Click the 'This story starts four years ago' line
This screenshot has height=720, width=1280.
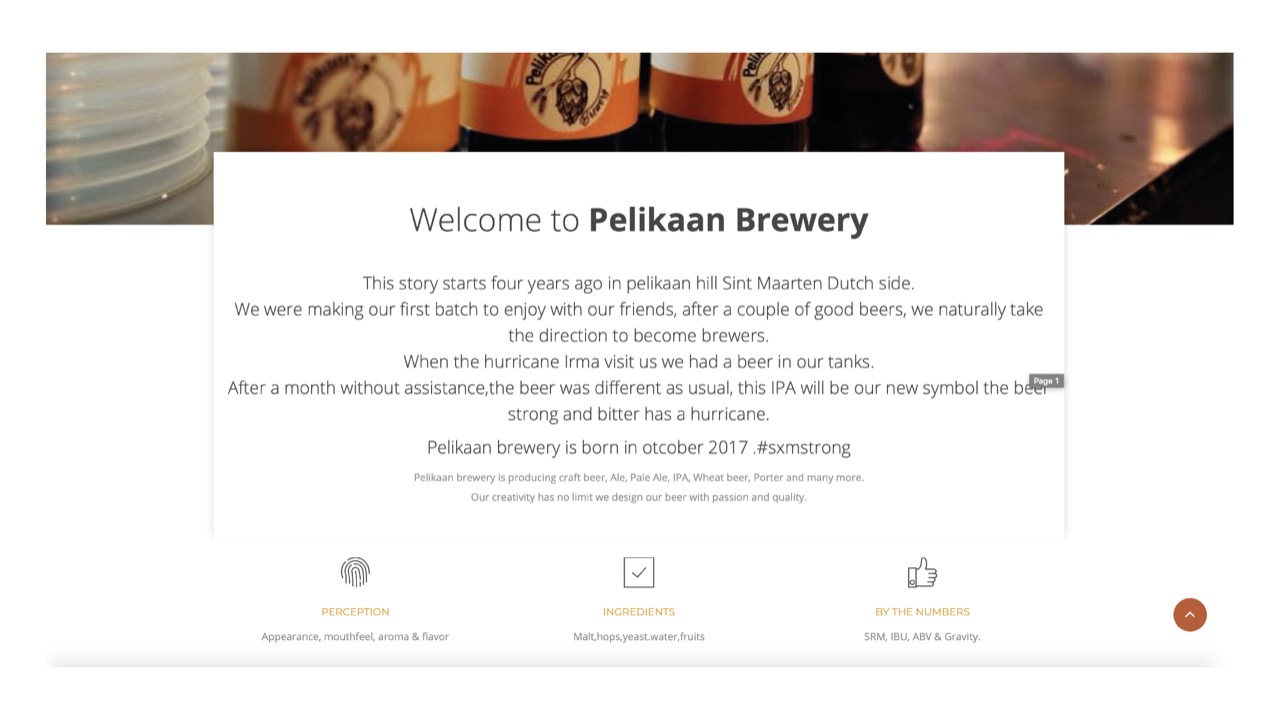[639, 283]
